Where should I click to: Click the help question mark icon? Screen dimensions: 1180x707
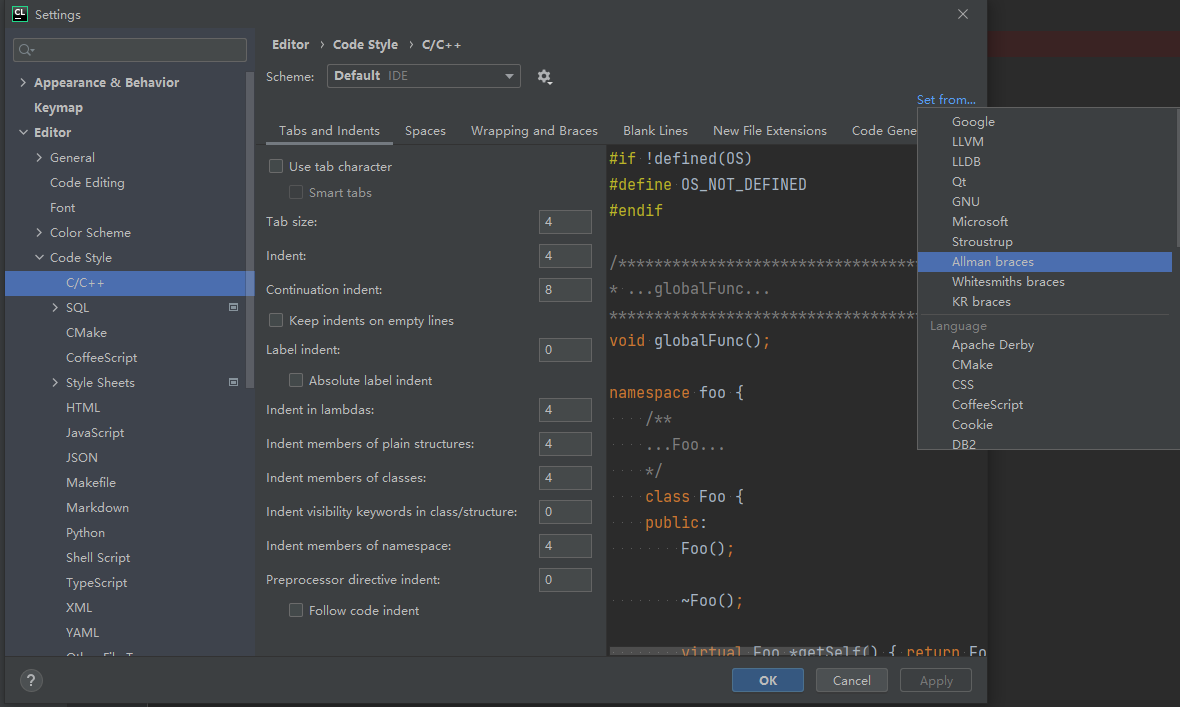point(31,681)
